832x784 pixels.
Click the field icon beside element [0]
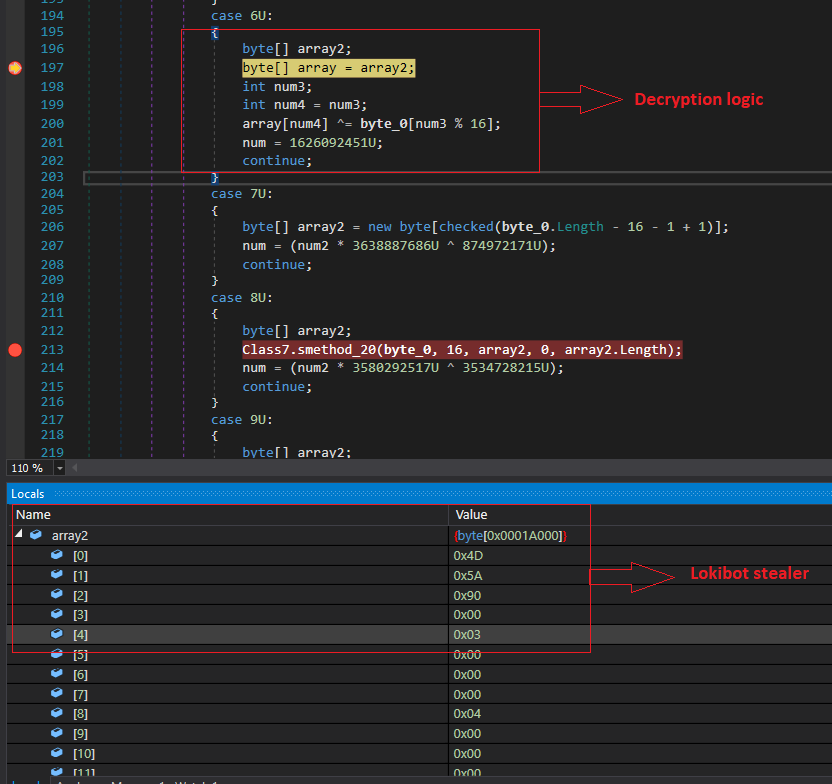(57, 555)
